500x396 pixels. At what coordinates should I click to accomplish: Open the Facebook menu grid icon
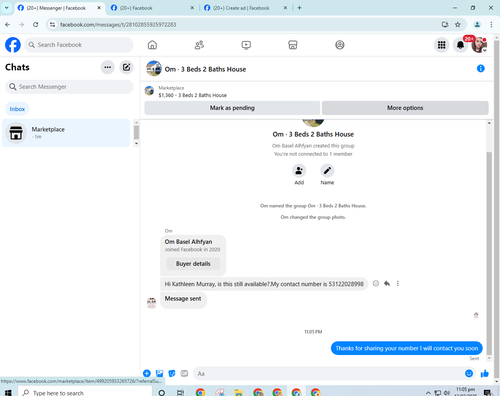pos(442,45)
